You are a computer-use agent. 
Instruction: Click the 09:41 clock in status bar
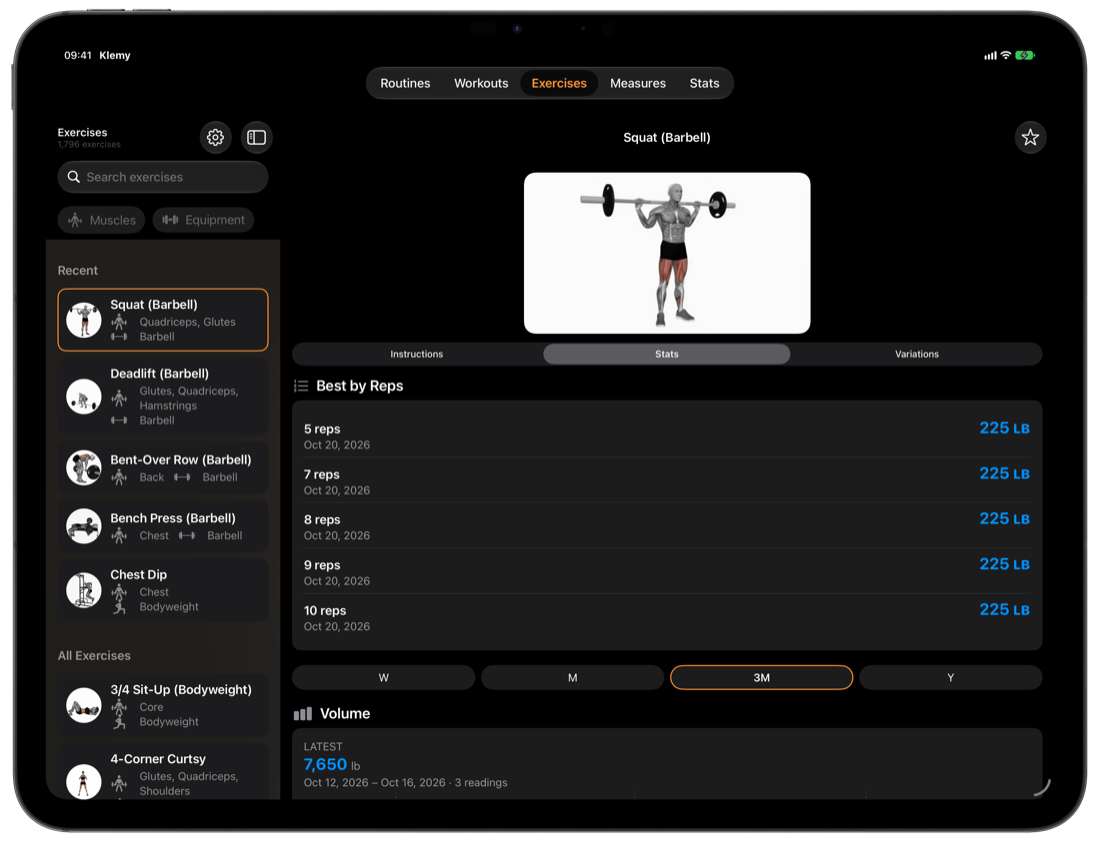tap(78, 55)
